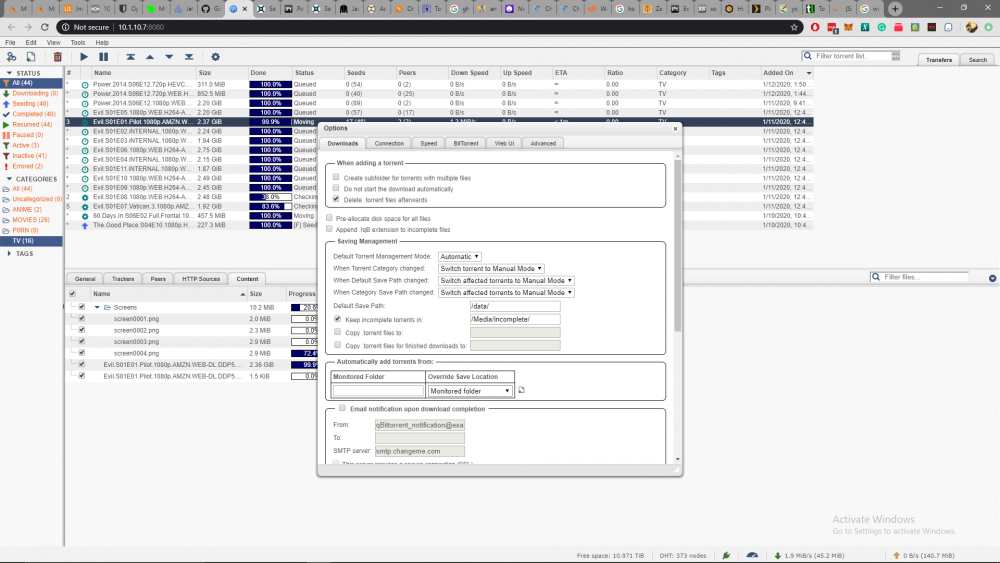Toggle Do not start the download automatically
Viewport: 1000px width, 563px height.
336,188
